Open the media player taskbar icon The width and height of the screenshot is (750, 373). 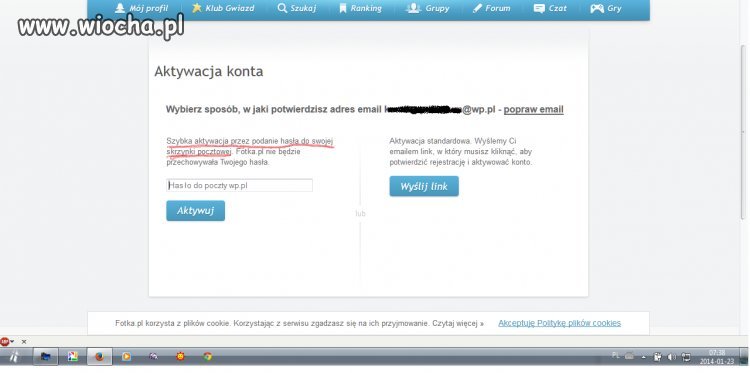click(126, 356)
